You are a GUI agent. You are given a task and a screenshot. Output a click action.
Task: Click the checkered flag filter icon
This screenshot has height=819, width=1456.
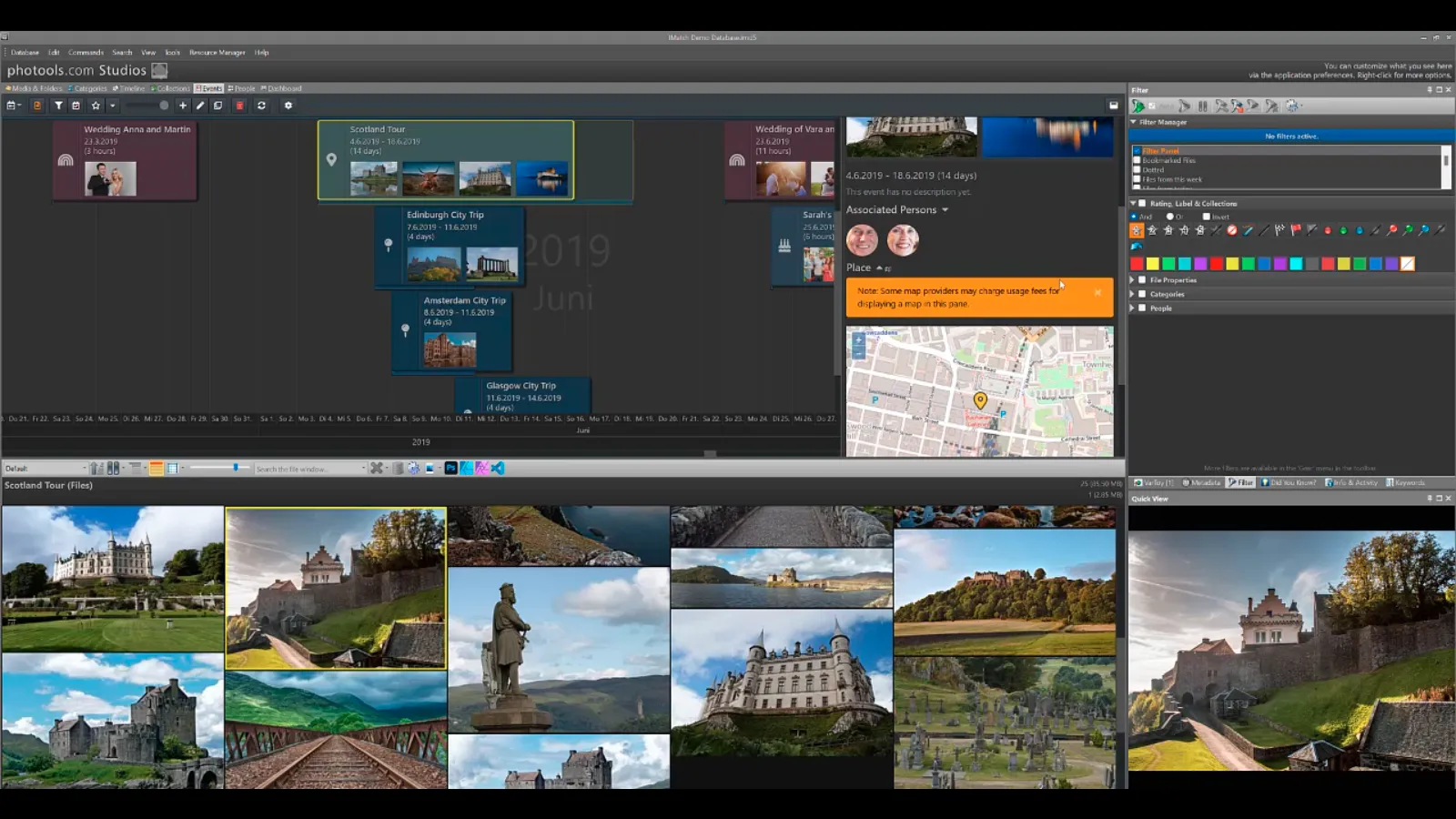1279,230
